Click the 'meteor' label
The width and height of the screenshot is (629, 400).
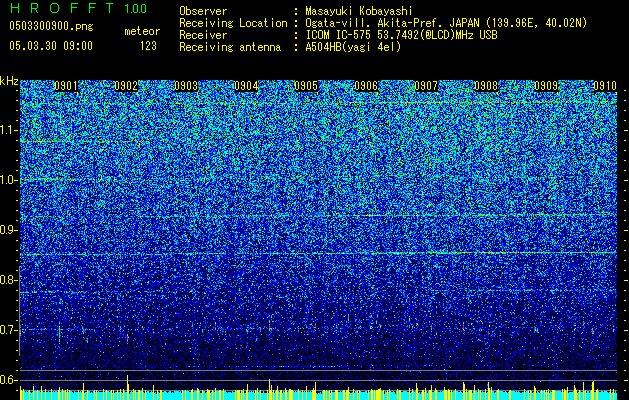[142, 31]
